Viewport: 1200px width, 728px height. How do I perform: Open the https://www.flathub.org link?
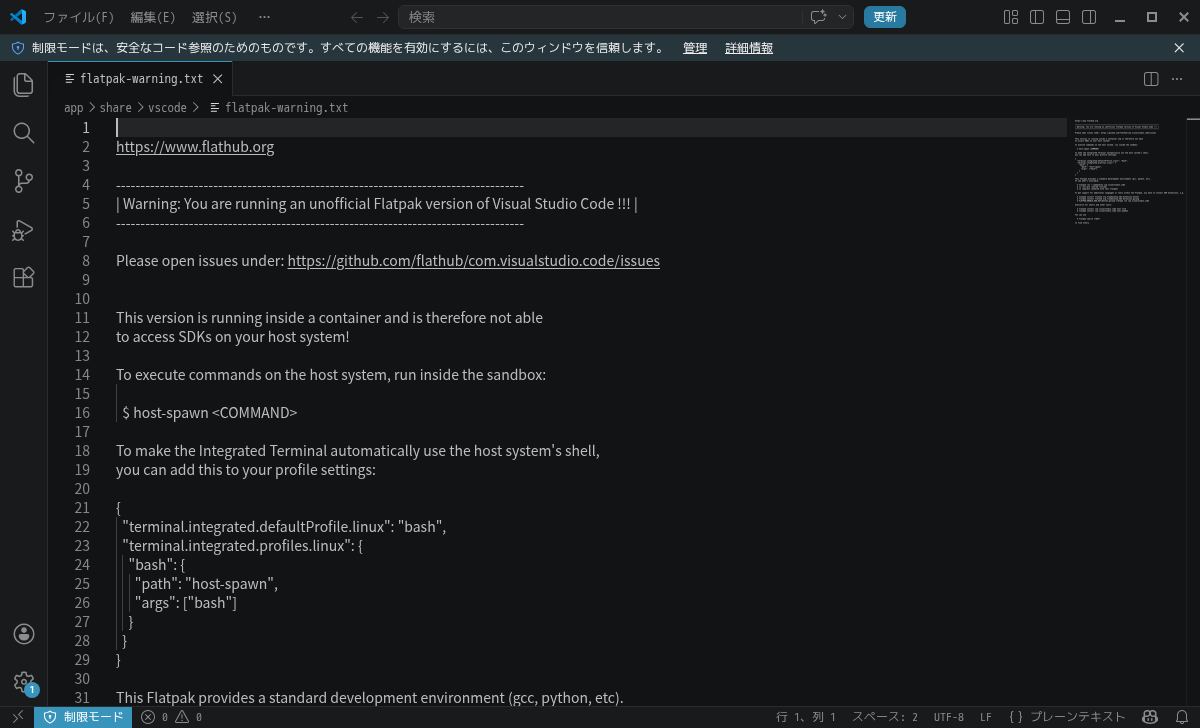[x=195, y=147]
